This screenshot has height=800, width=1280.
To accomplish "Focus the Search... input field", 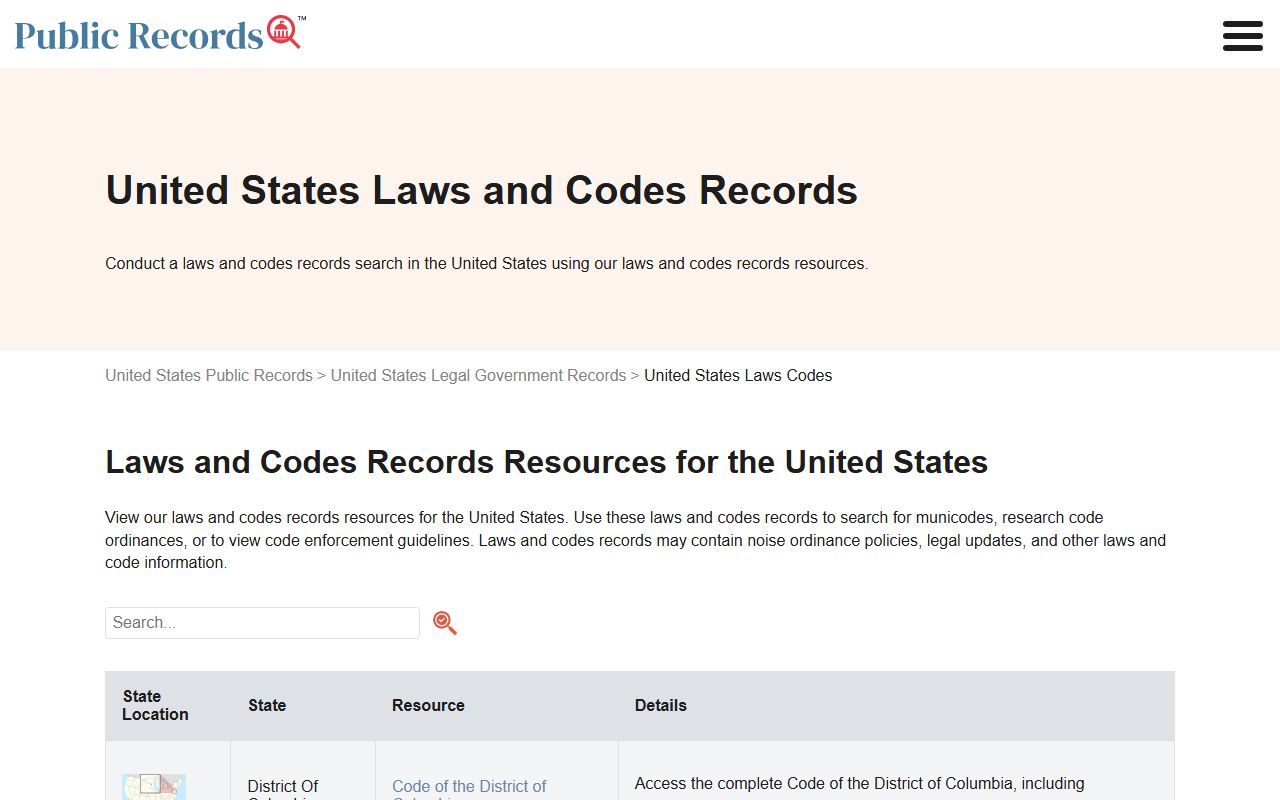I will click(262, 622).
